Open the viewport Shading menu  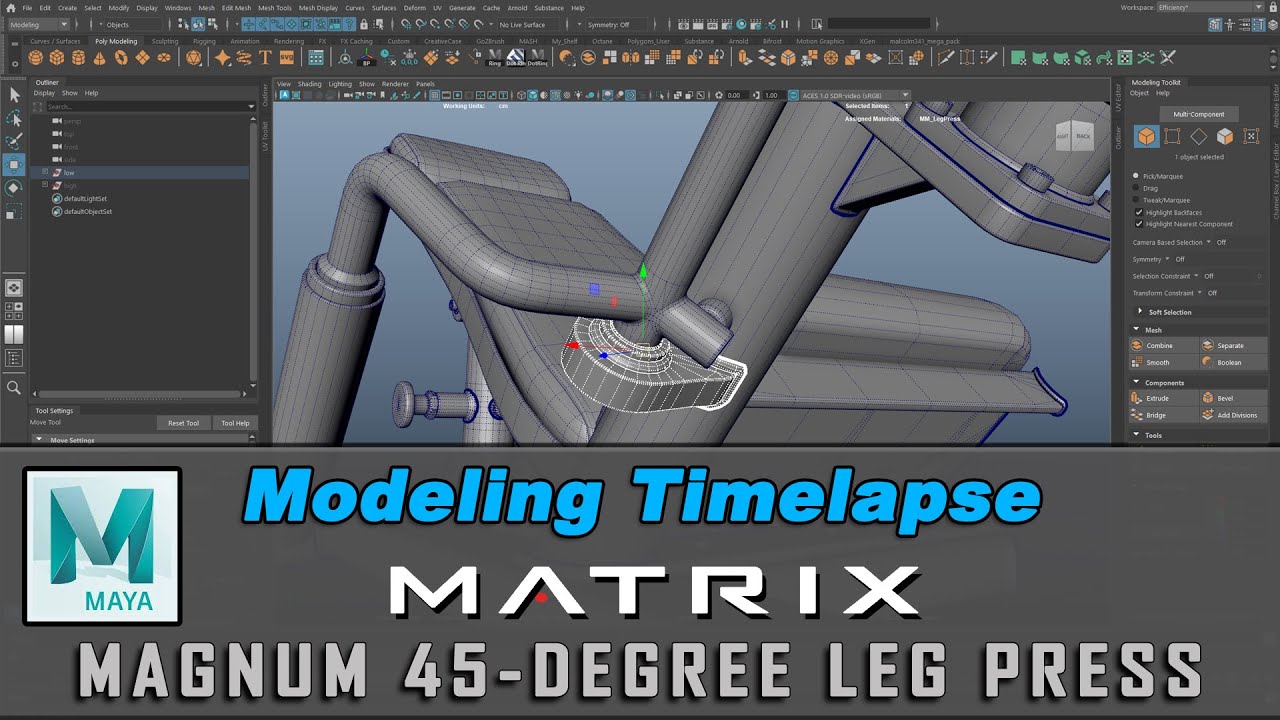[310, 84]
